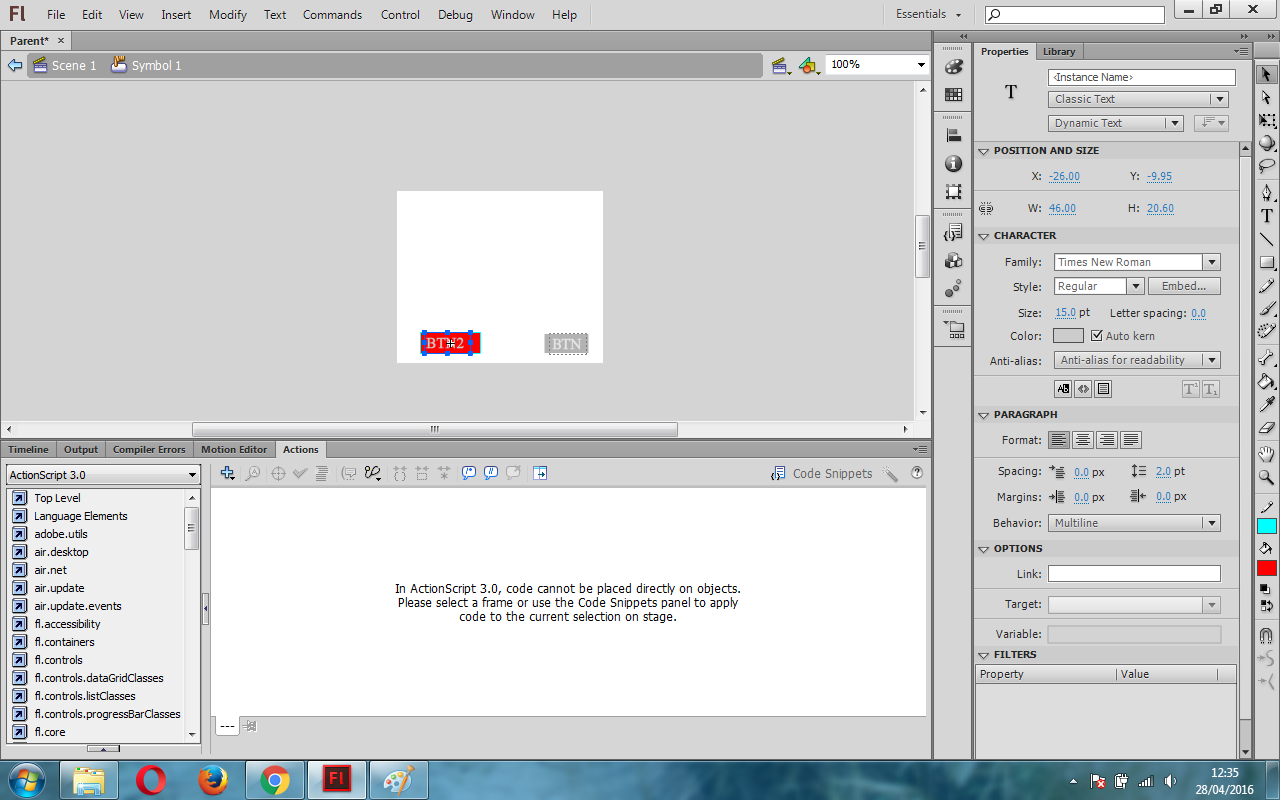
Task: Collapse the POSITION AND SIZE section
Action: point(983,150)
